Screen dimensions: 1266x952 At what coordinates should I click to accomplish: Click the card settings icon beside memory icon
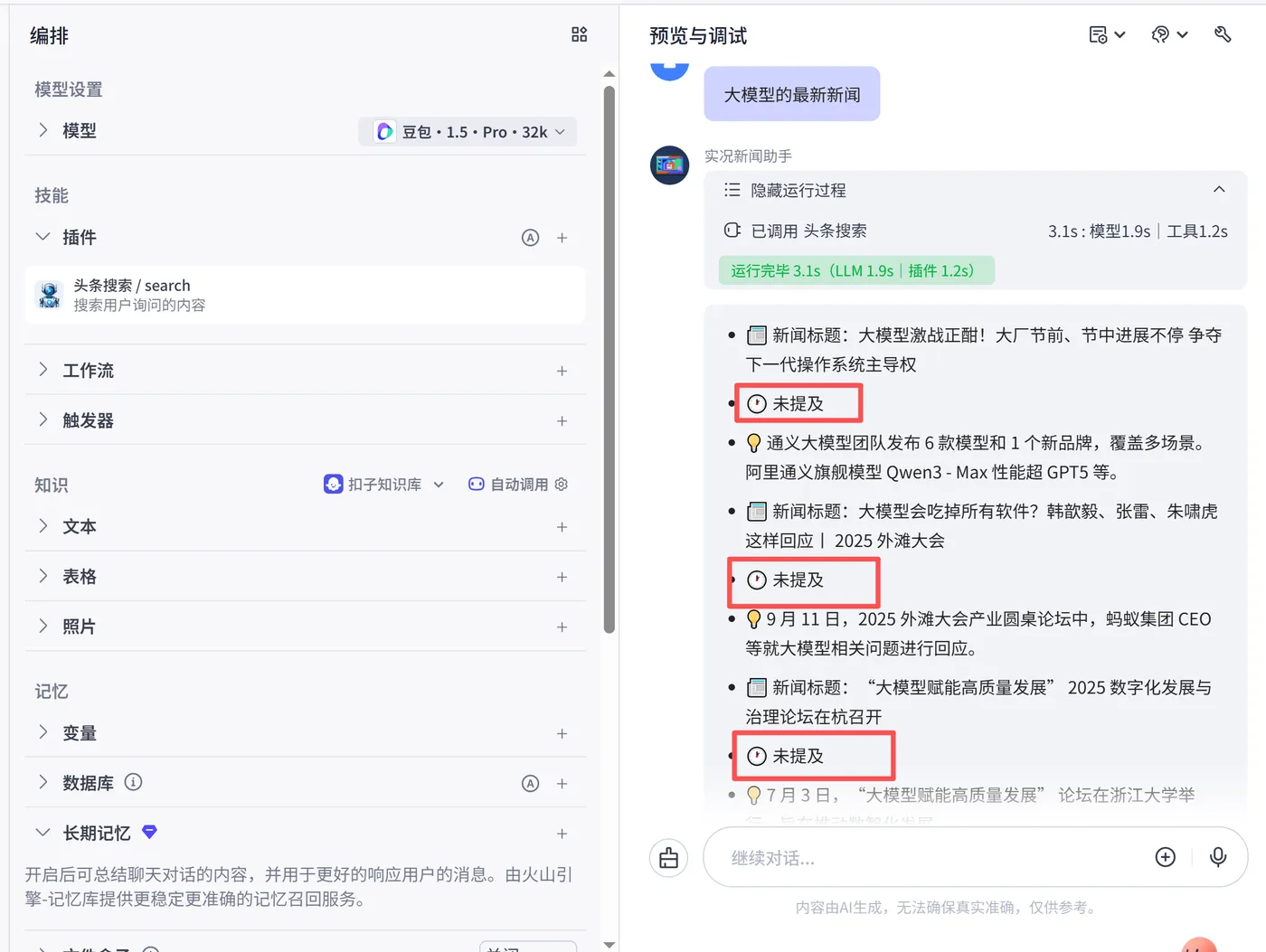1100,34
